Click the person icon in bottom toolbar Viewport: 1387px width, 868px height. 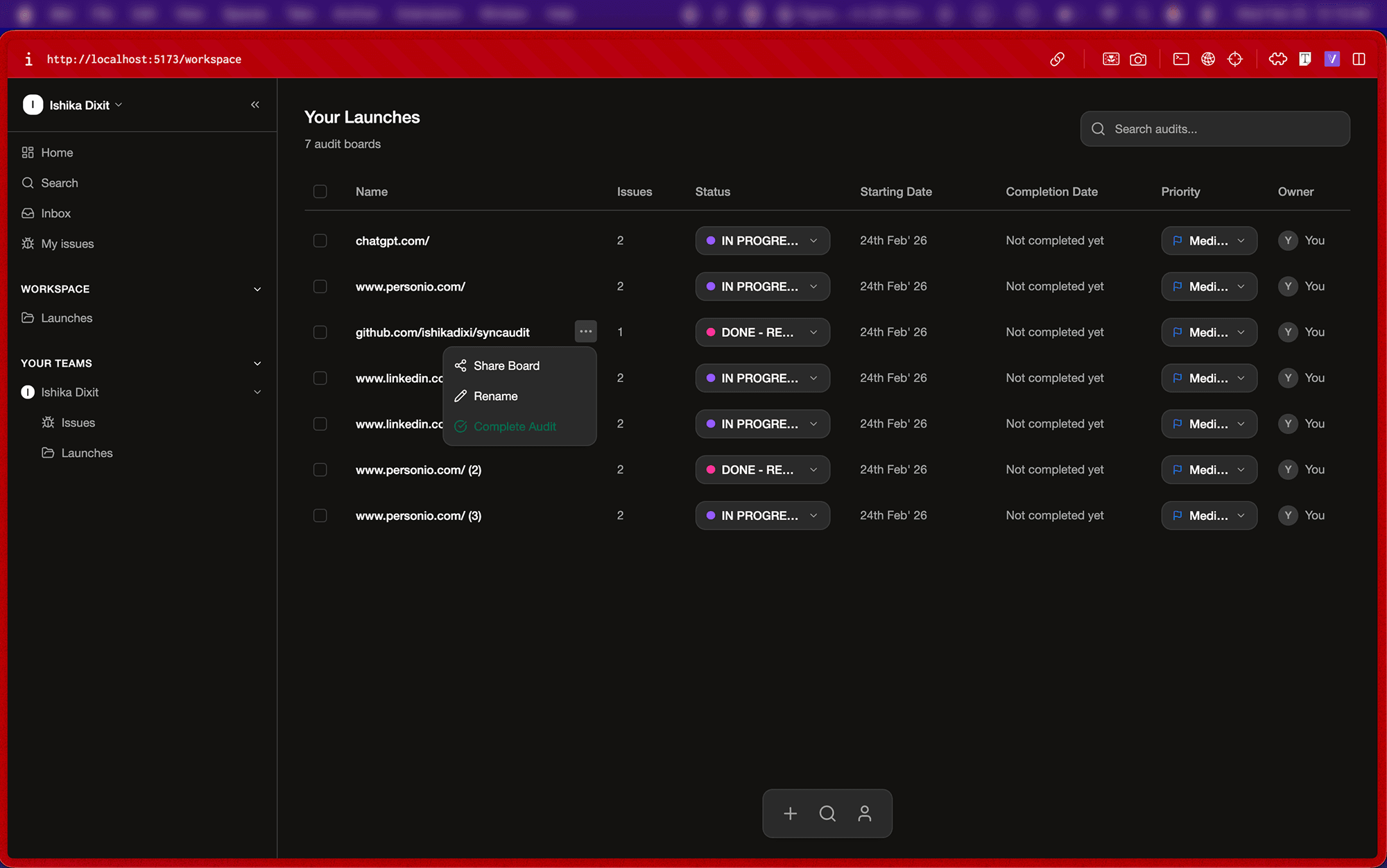point(864,813)
